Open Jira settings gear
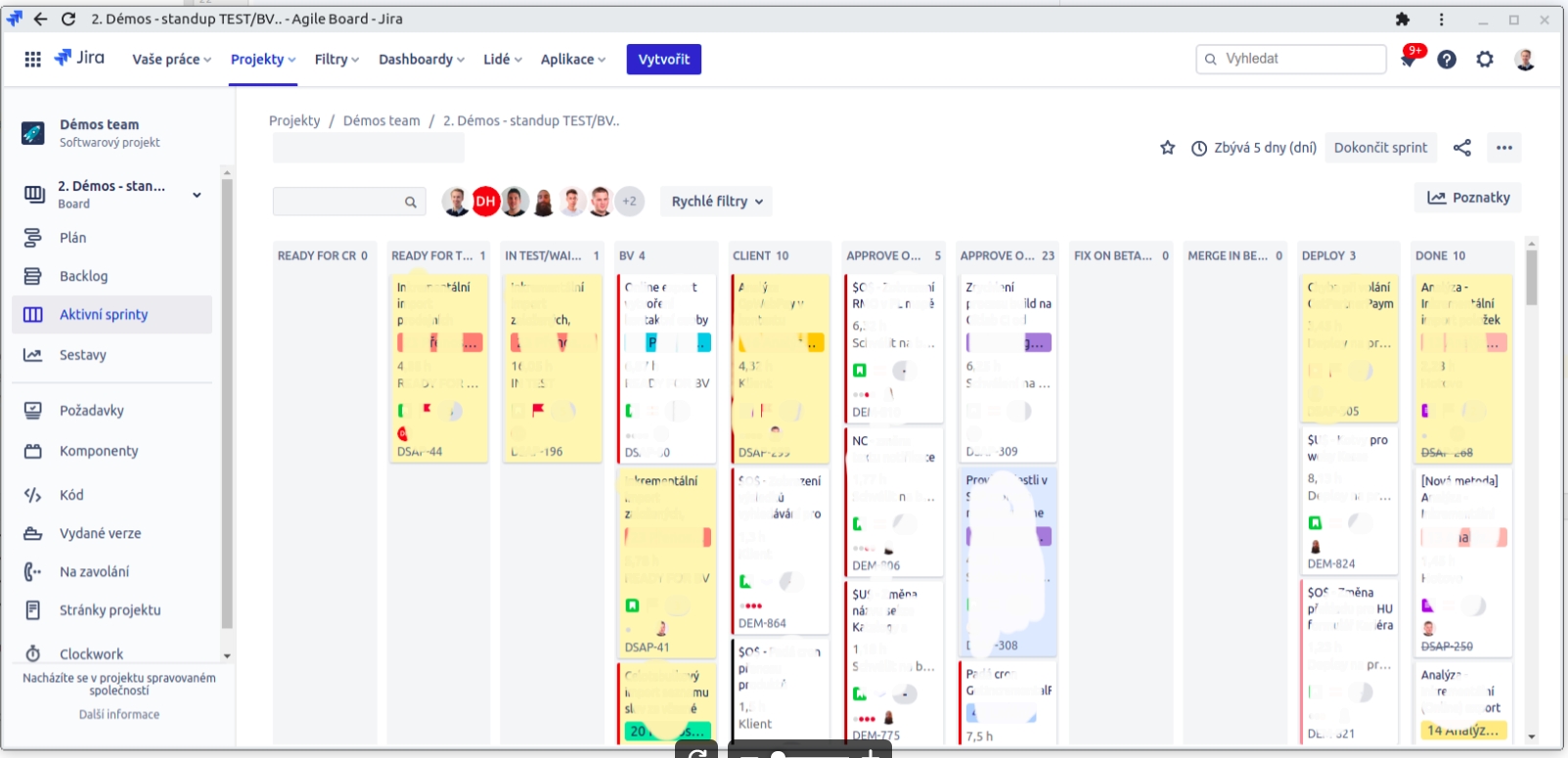 (x=1485, y=60)
